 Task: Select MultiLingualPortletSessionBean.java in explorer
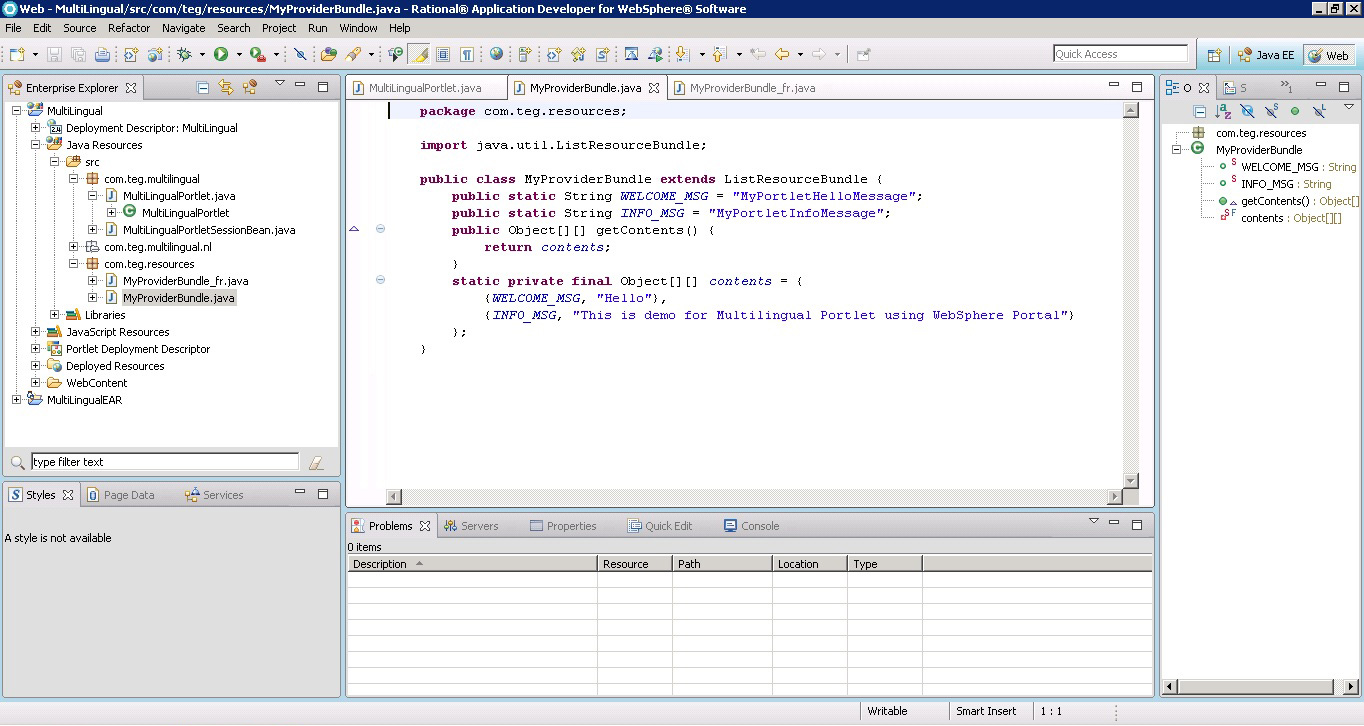tap(209, 230)
